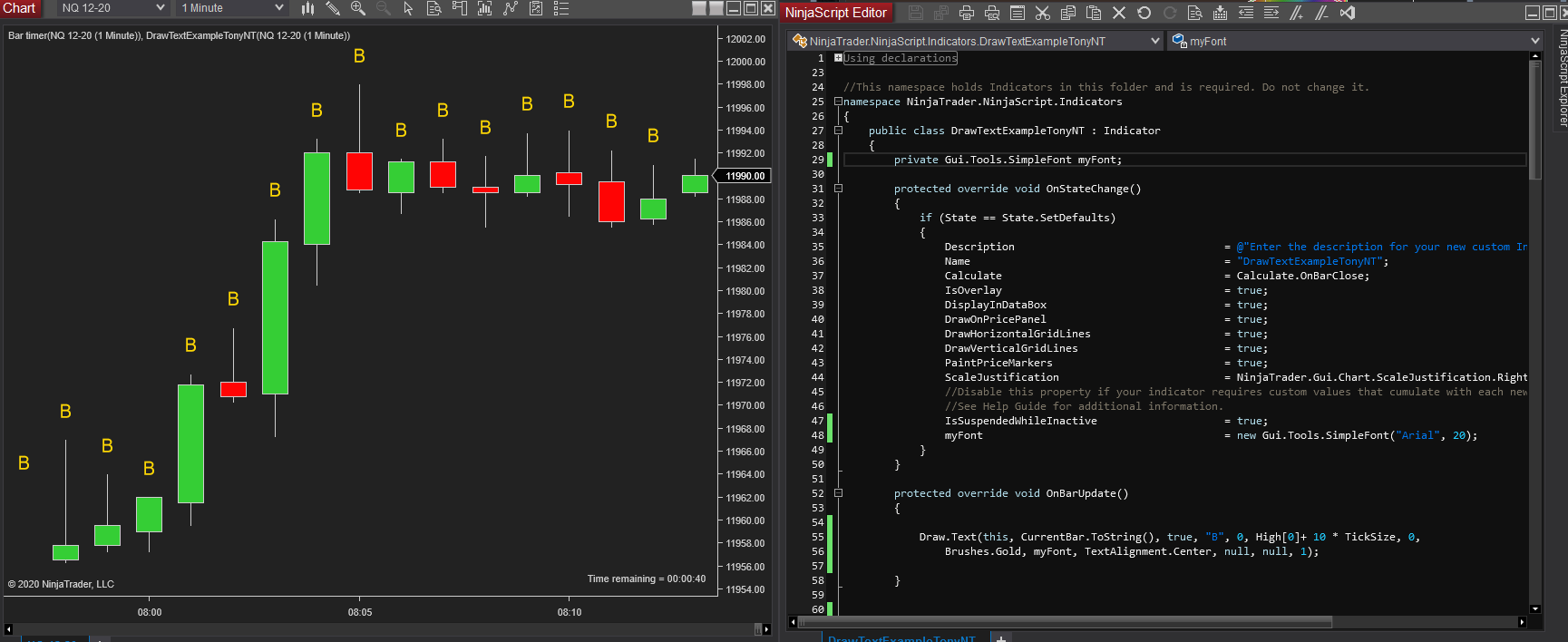Click the editor horizontal scrollbar thumb
The width and height of the screenshot is (1568, 642).
pyautogui.click(x=1066, y=622)
